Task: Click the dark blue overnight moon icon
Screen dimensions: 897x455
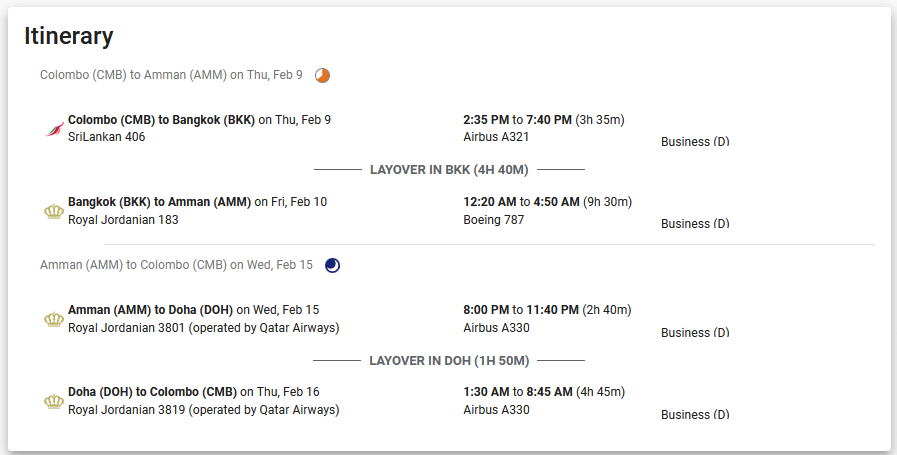Action: [332, 266]
